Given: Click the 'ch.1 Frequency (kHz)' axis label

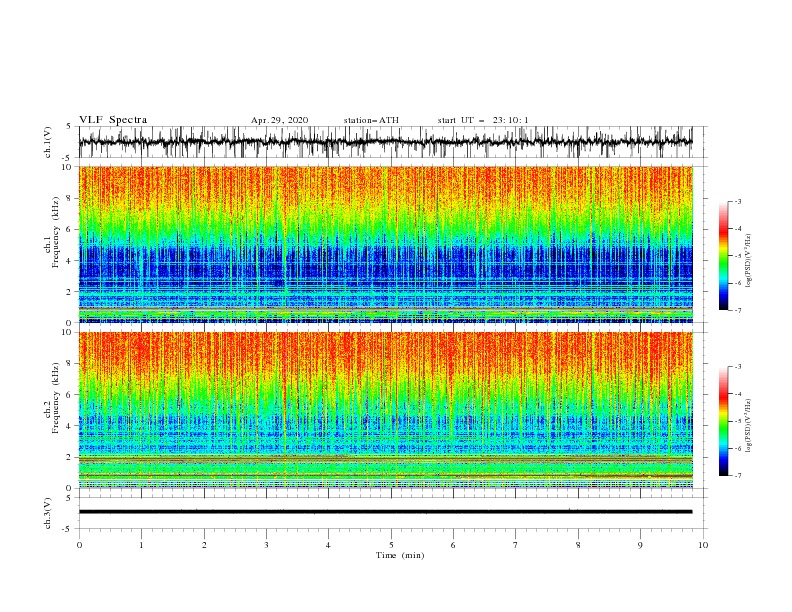Looking at the screenshot, I should [52, 230].
